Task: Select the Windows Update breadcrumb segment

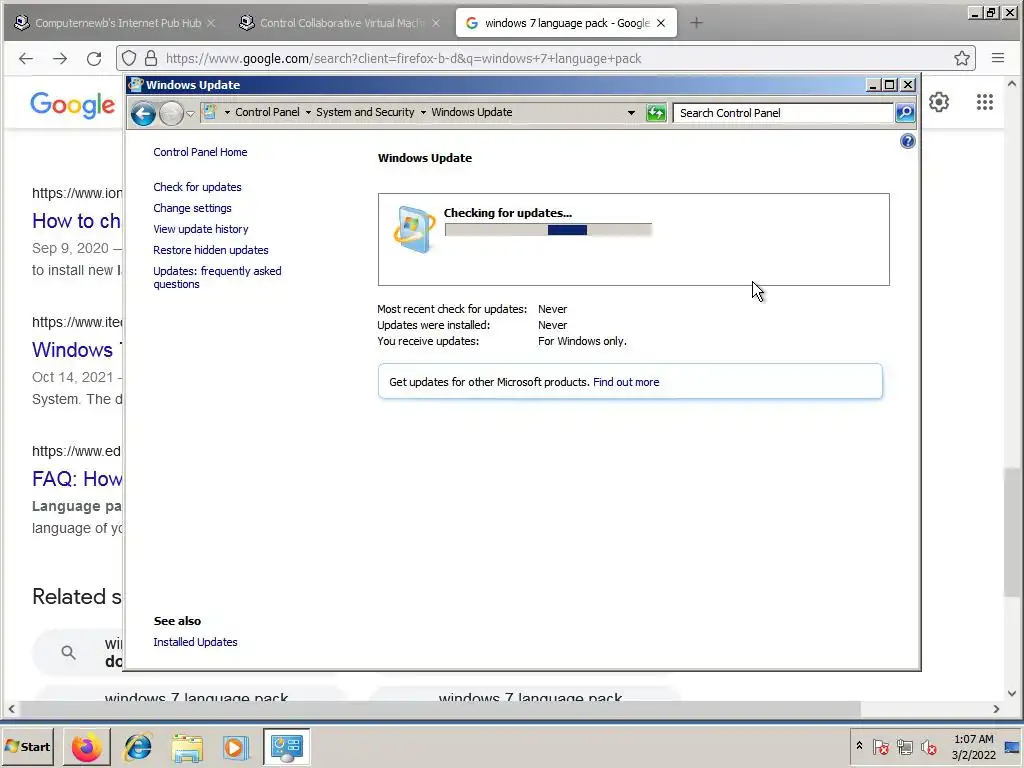Action: point(472,112)
